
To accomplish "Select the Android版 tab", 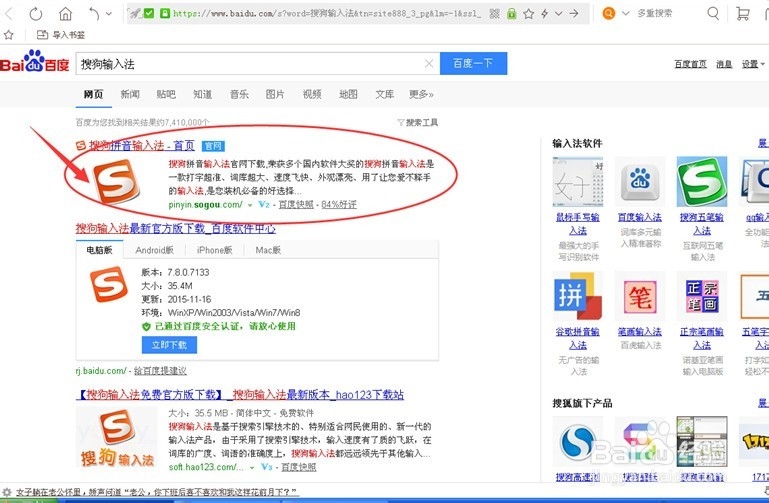I will pos(154,250).
